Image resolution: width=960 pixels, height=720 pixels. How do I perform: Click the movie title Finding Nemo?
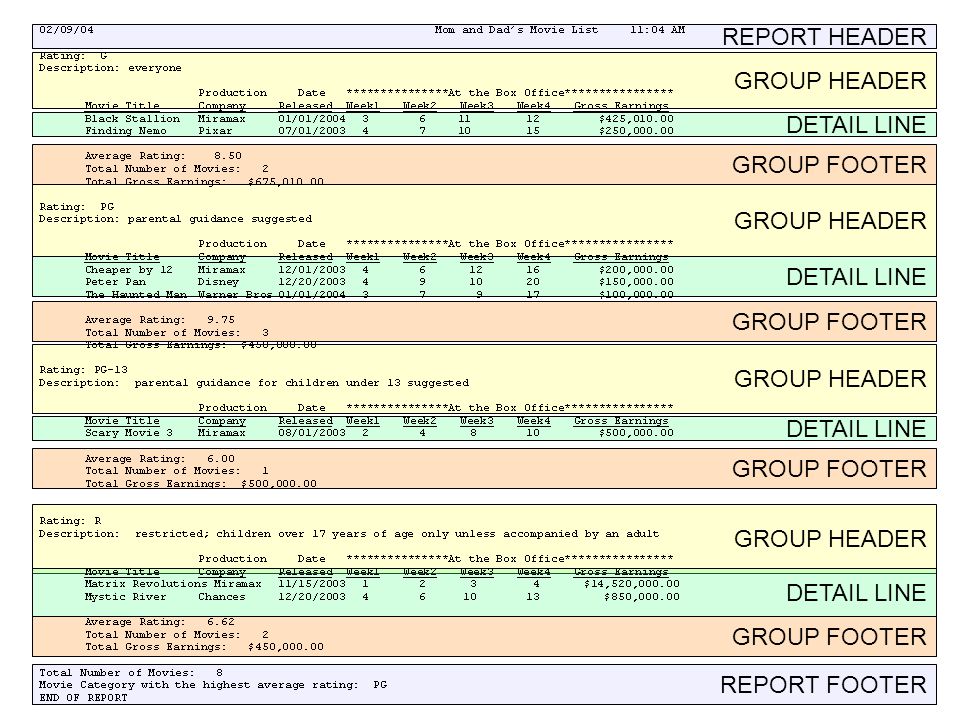(x=126, y=131)
